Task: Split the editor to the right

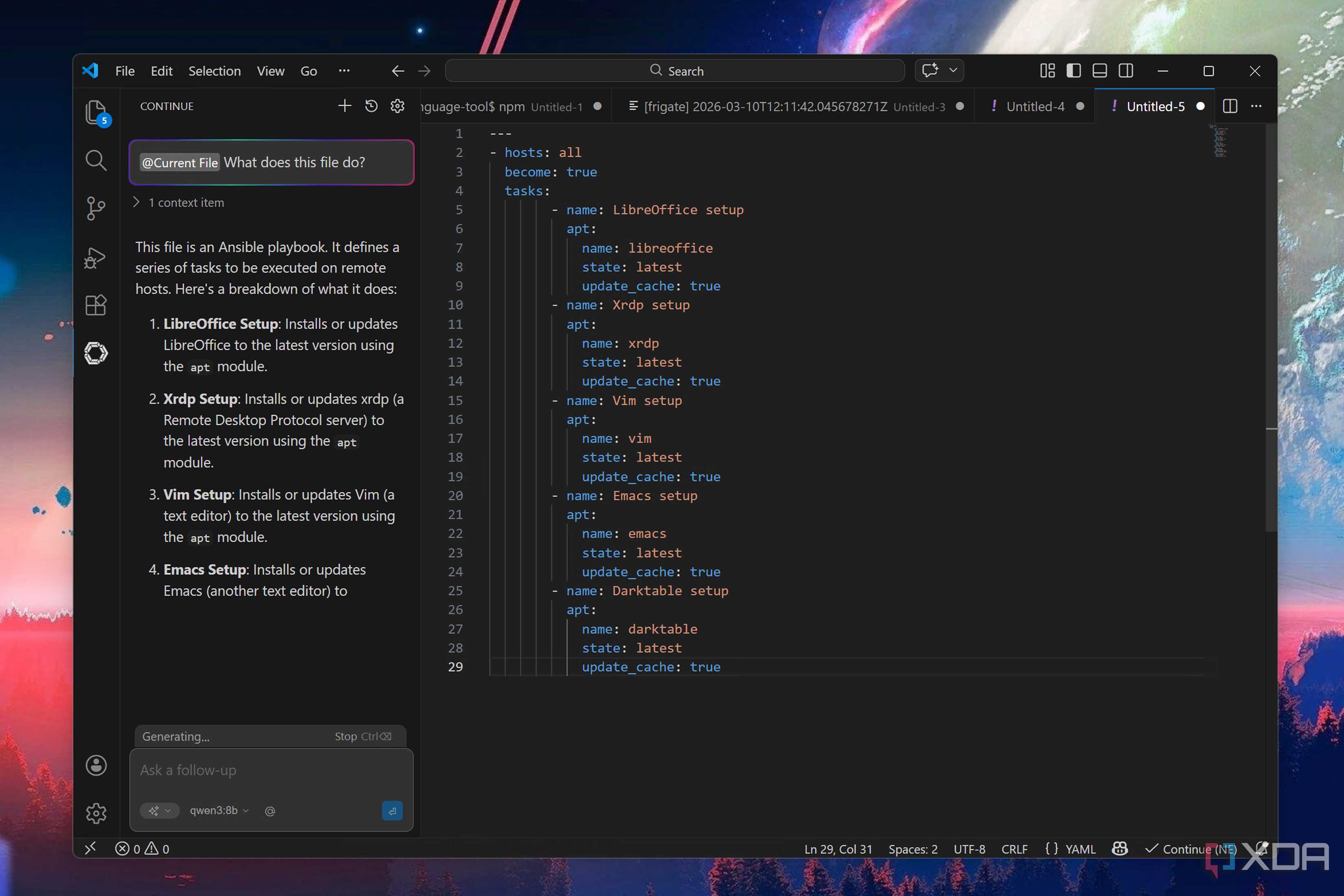Action: [1230, 106]
